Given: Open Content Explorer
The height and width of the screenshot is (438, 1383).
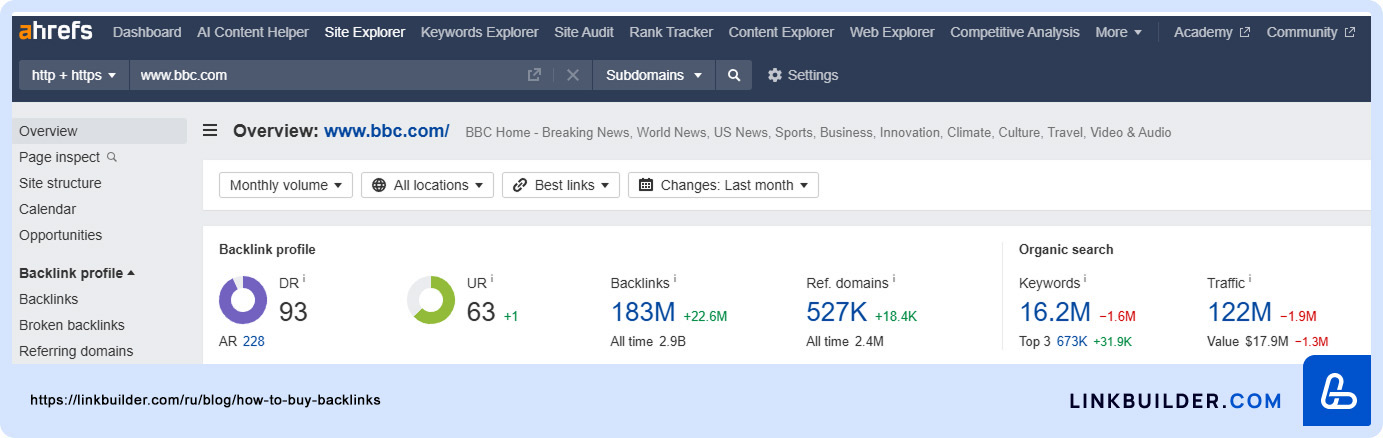Looking at the screenshot, I should (781, 32).
